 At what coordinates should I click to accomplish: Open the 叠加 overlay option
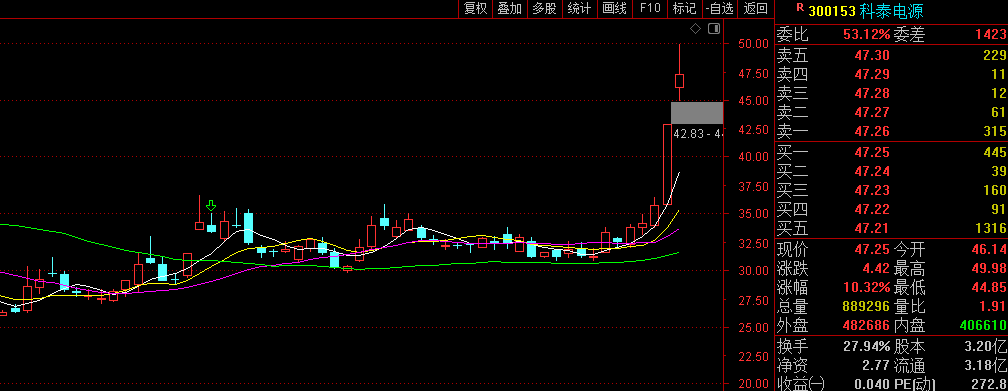[x=510, y=8]
